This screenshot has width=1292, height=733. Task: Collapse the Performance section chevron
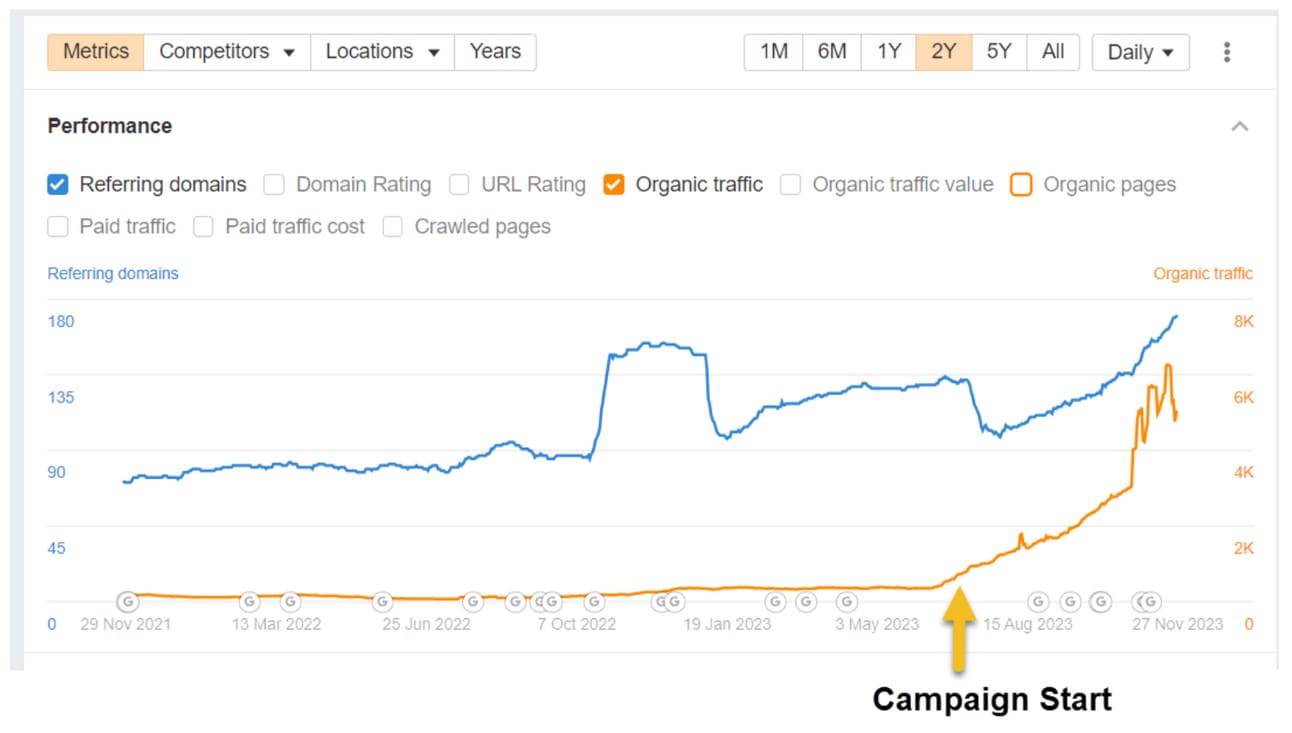click(x=1240, y=126)
